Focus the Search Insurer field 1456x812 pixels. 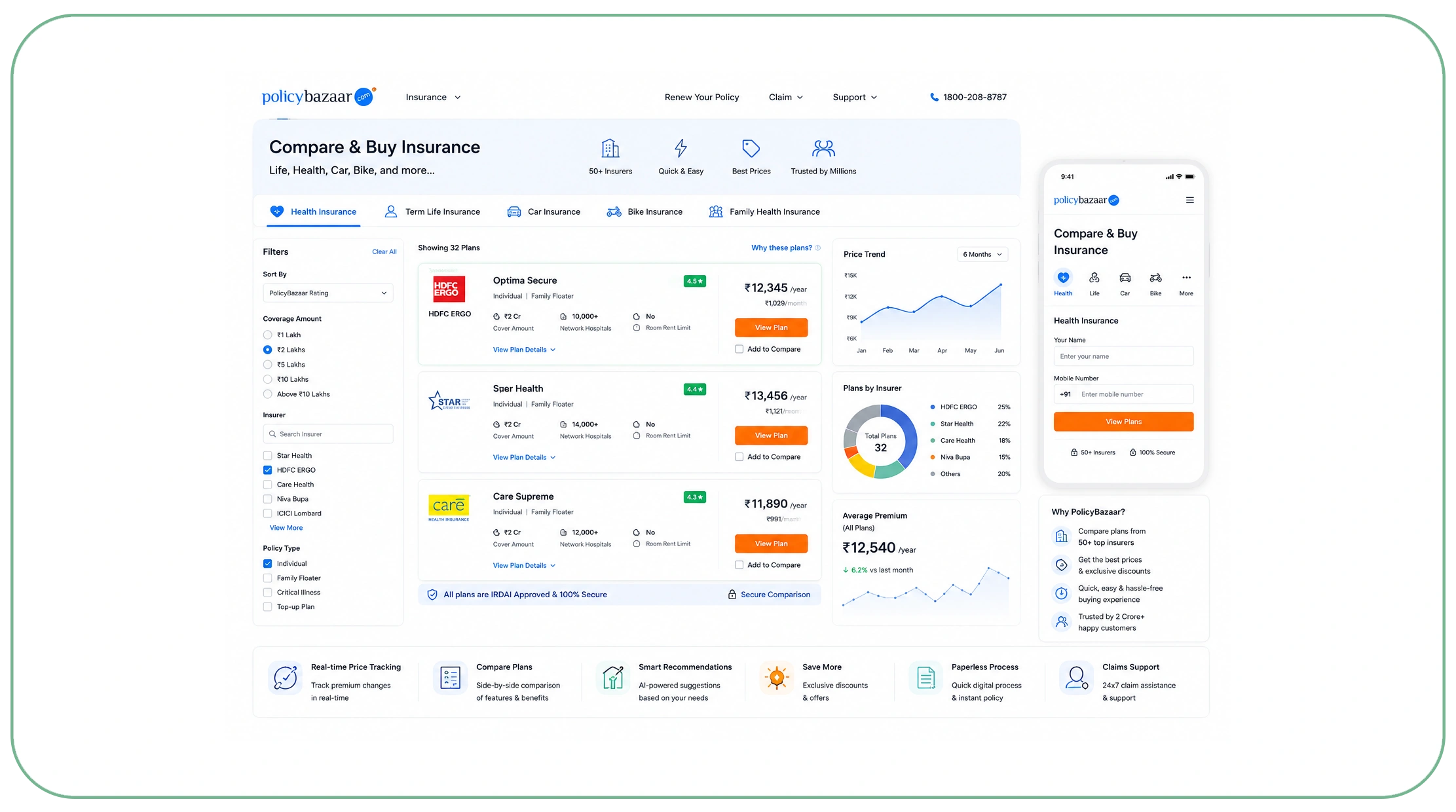(328, 434)
